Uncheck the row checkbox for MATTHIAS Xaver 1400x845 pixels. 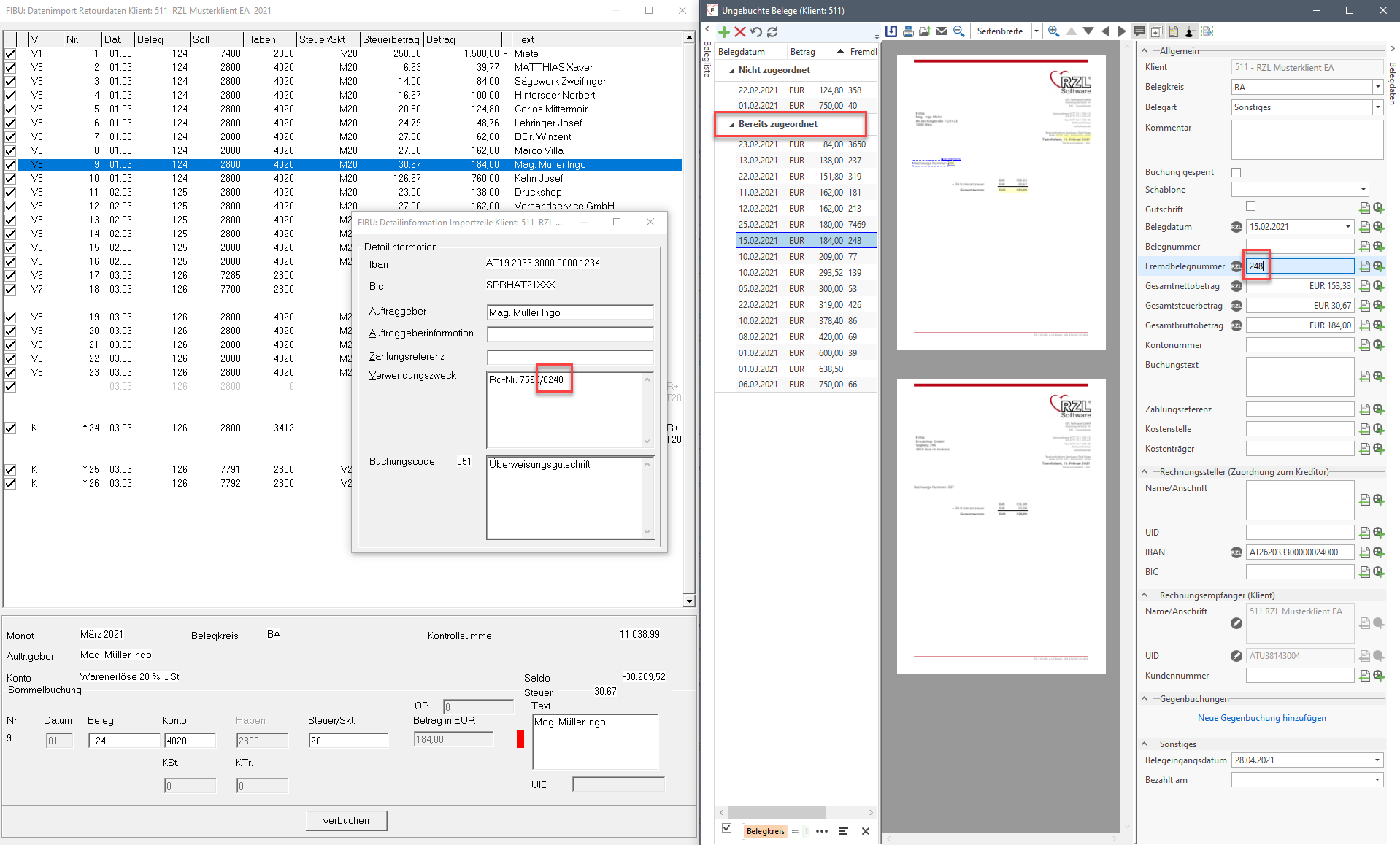click(10, 67)
